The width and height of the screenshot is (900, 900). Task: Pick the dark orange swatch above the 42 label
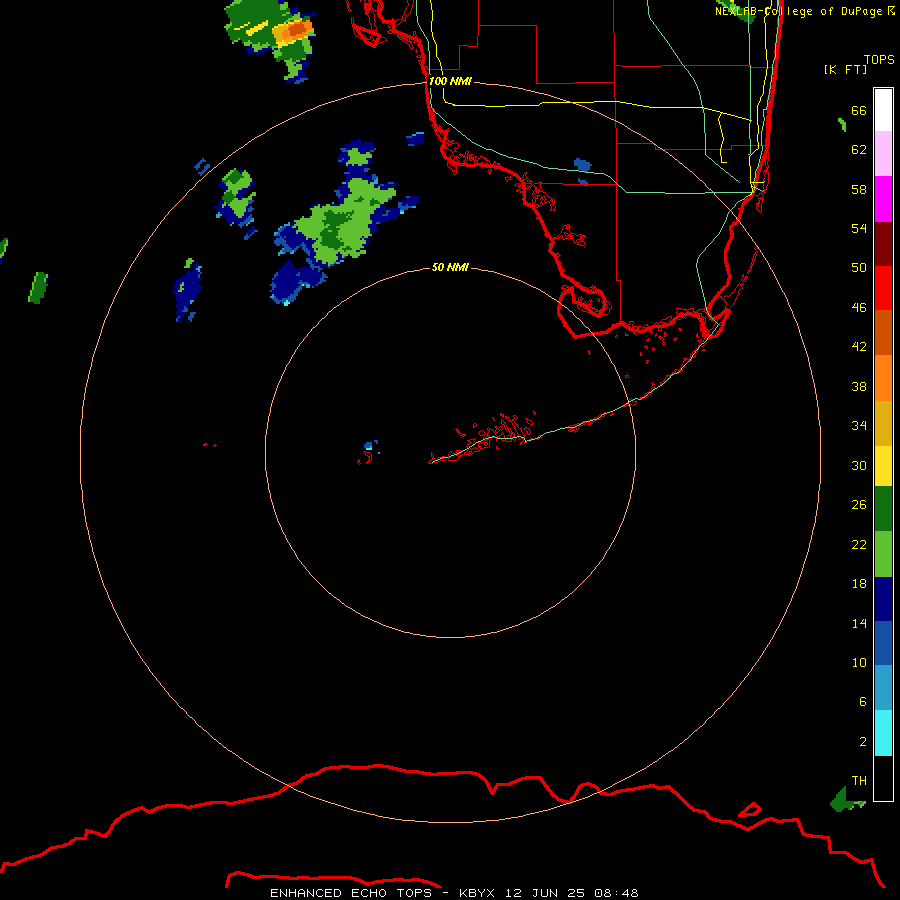tap(883, 333)
